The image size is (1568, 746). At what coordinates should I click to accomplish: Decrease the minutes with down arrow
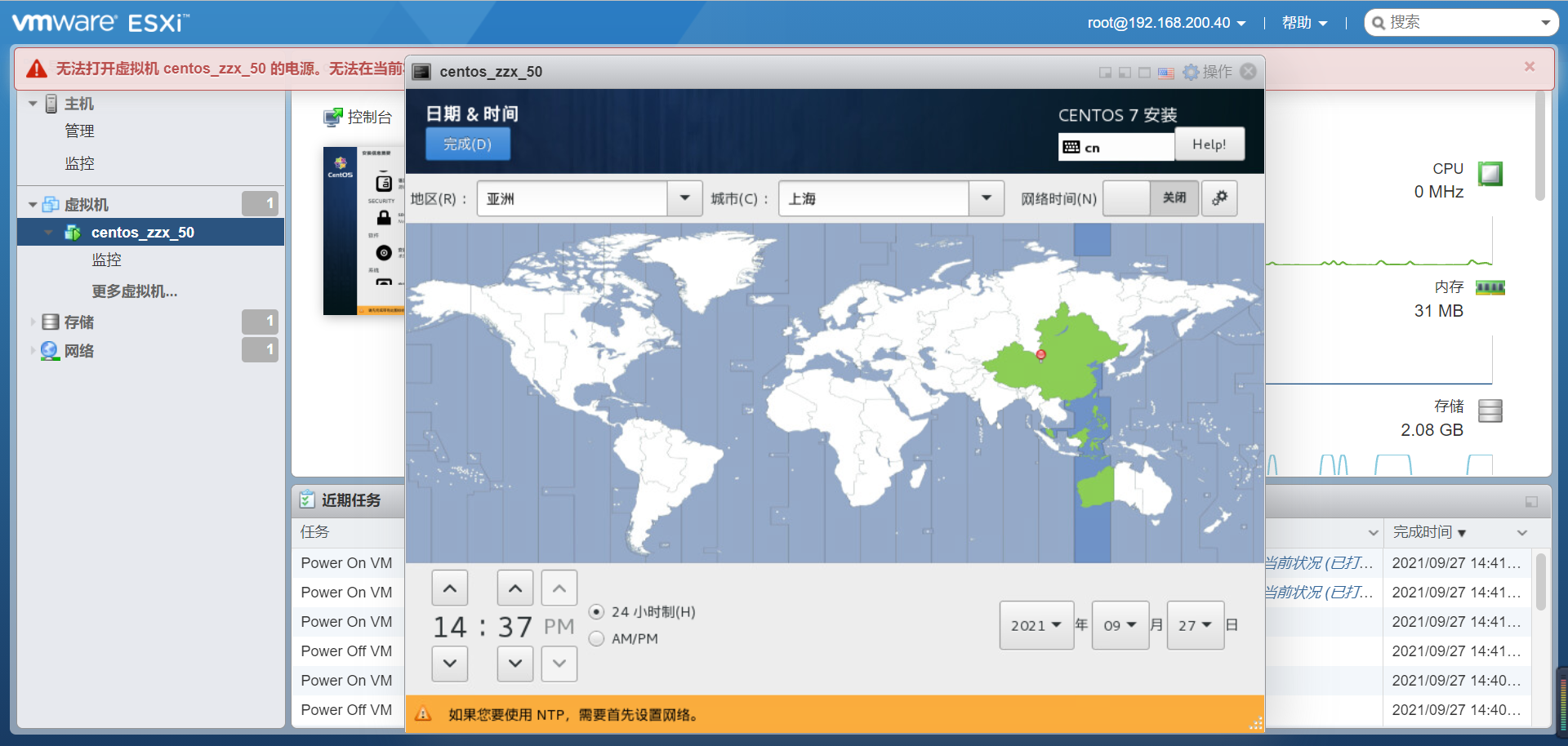click(515, 664)
